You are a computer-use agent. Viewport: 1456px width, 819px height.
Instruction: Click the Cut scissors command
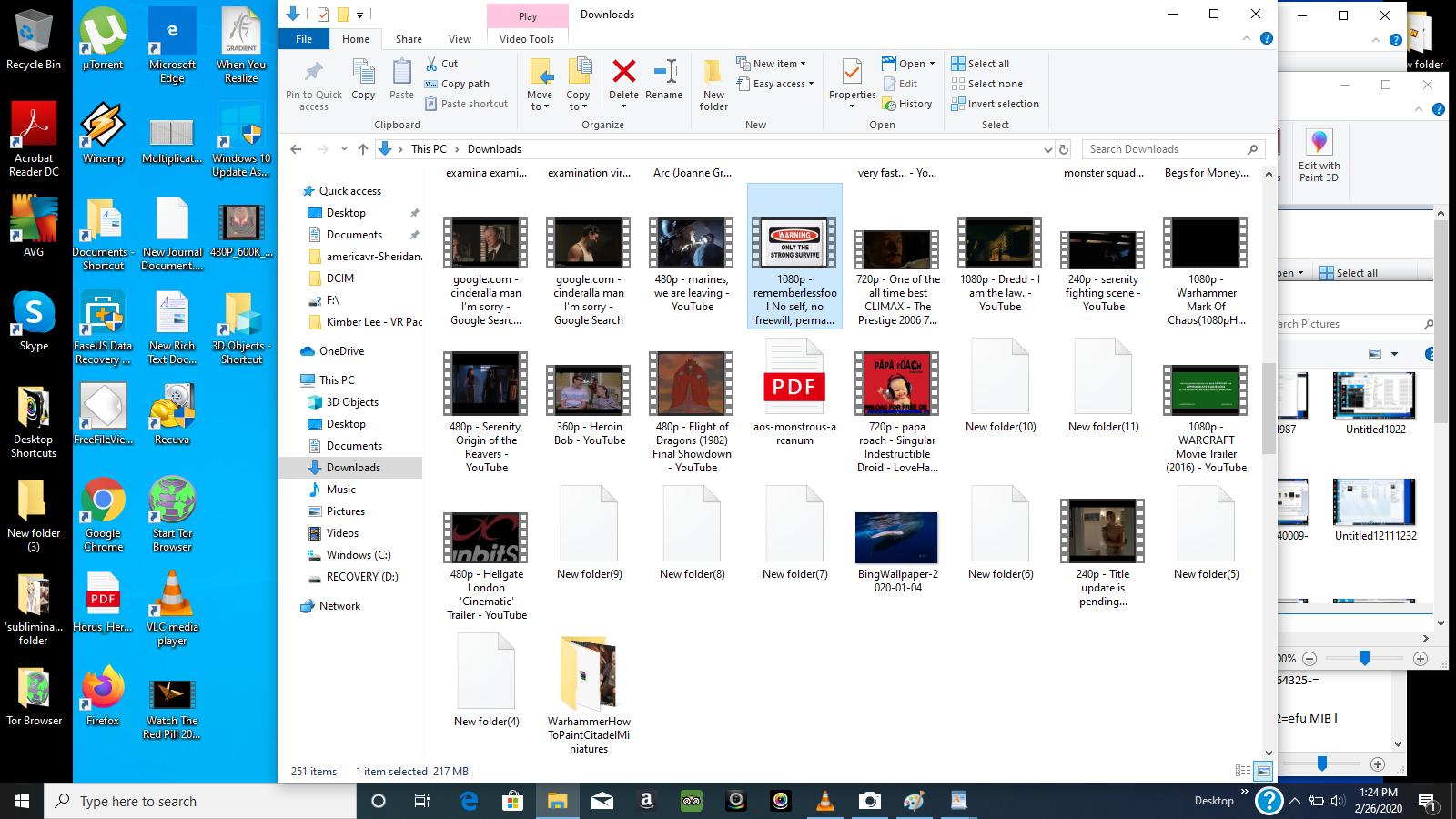[x=441, y=64]
